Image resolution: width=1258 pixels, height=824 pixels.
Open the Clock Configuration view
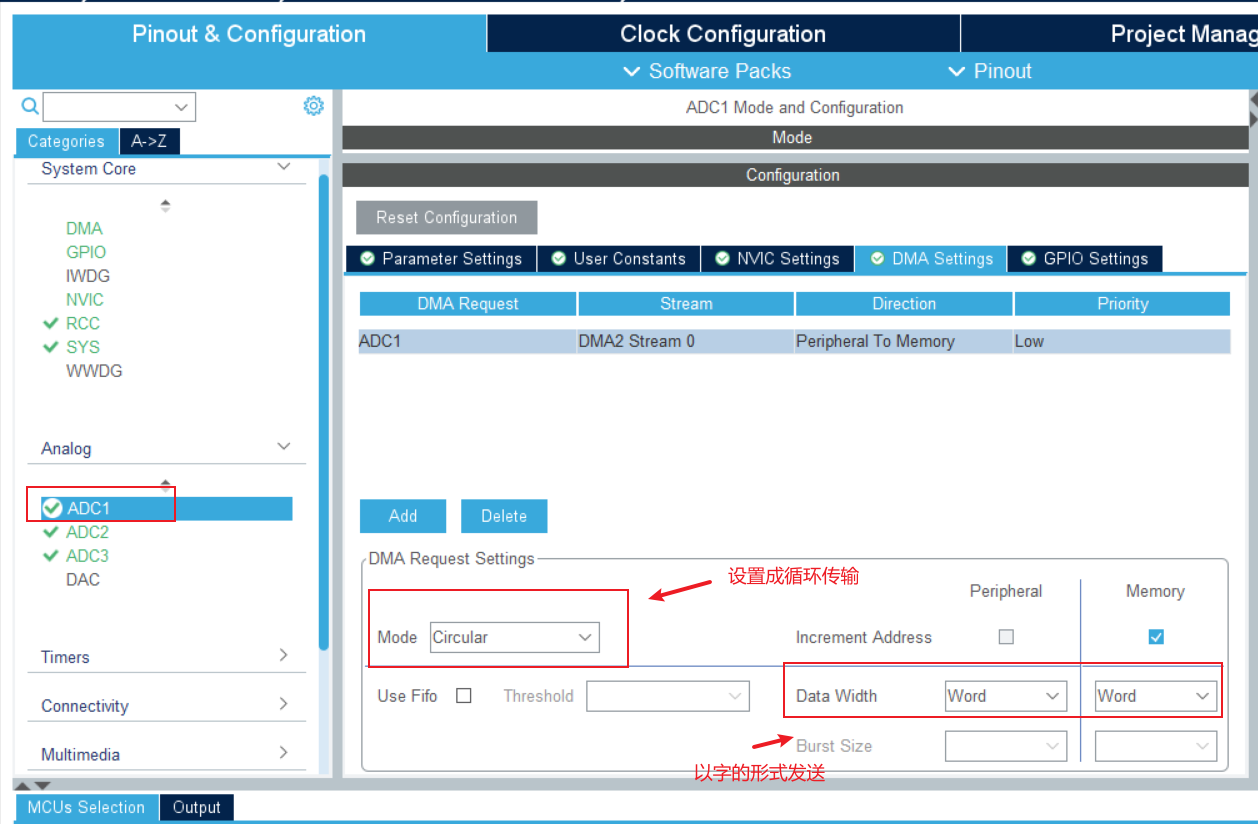point(721,33)
